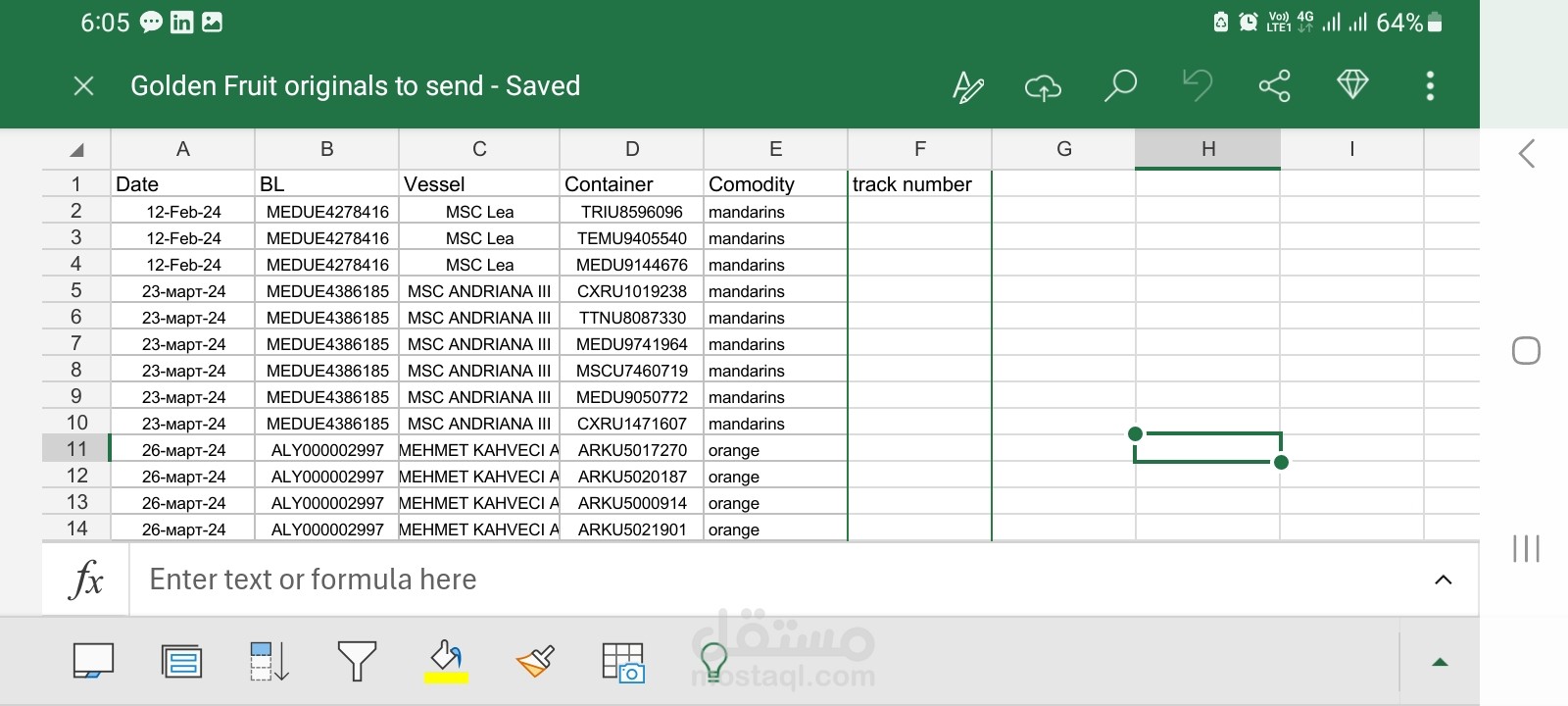Open the three-dot more options menu
Viewport: 1568px width, 706px height.
[1430, 86]
